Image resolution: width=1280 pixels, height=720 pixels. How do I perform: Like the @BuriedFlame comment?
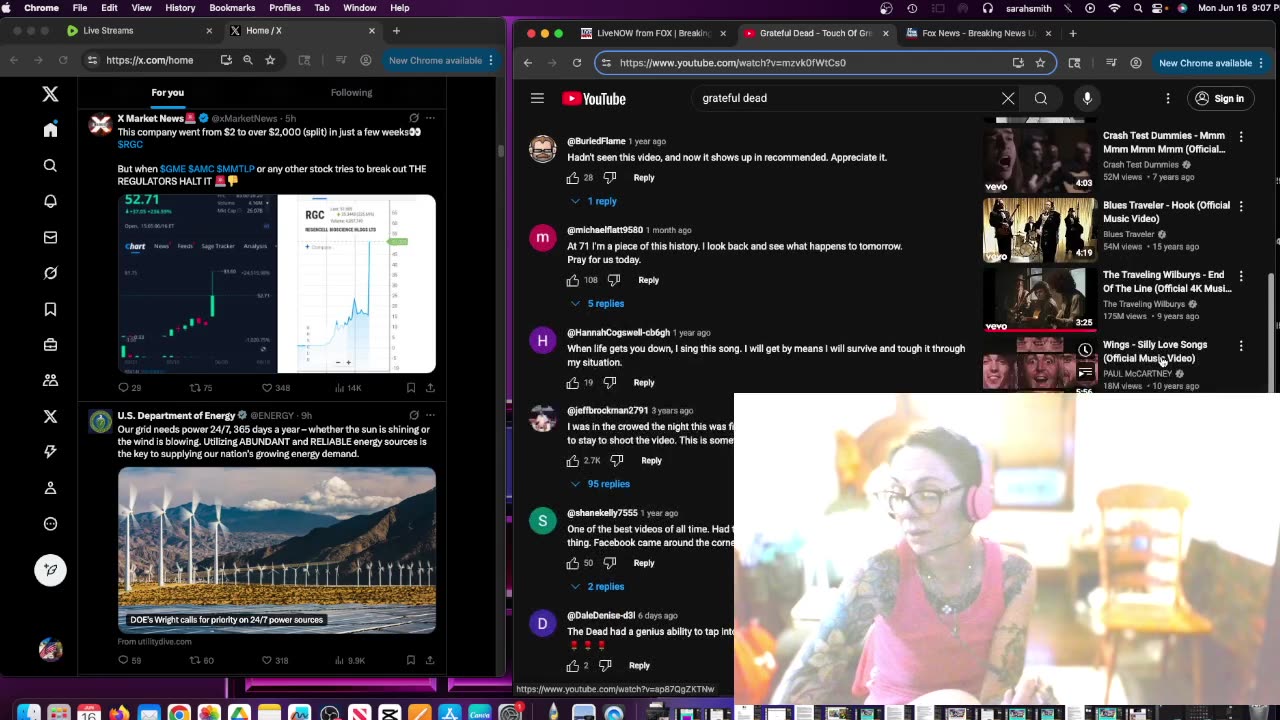point(573,178)
